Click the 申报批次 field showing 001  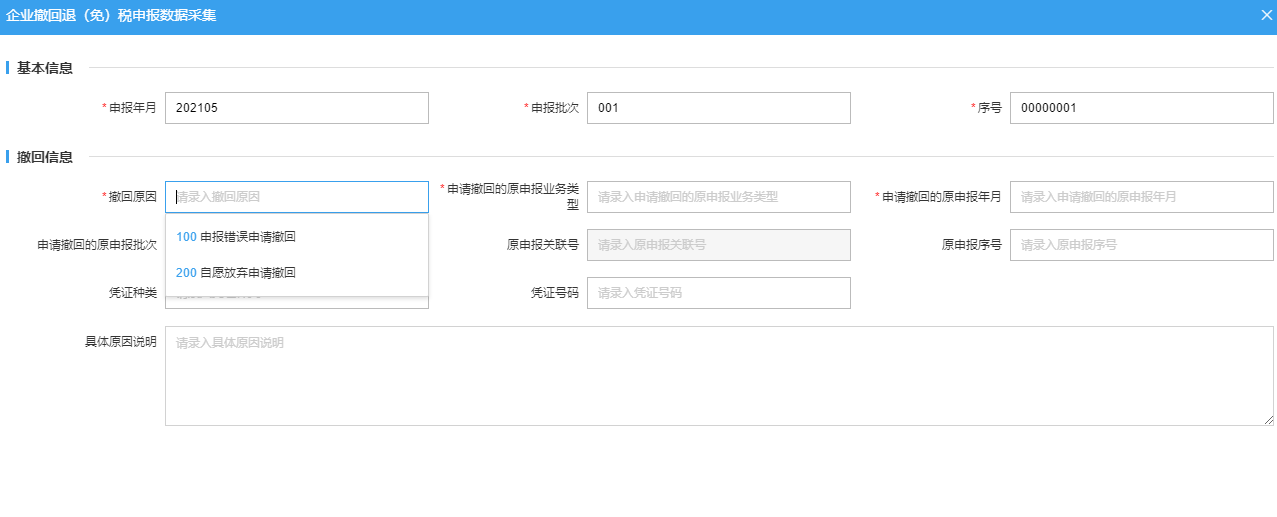[x=718, y=108]
